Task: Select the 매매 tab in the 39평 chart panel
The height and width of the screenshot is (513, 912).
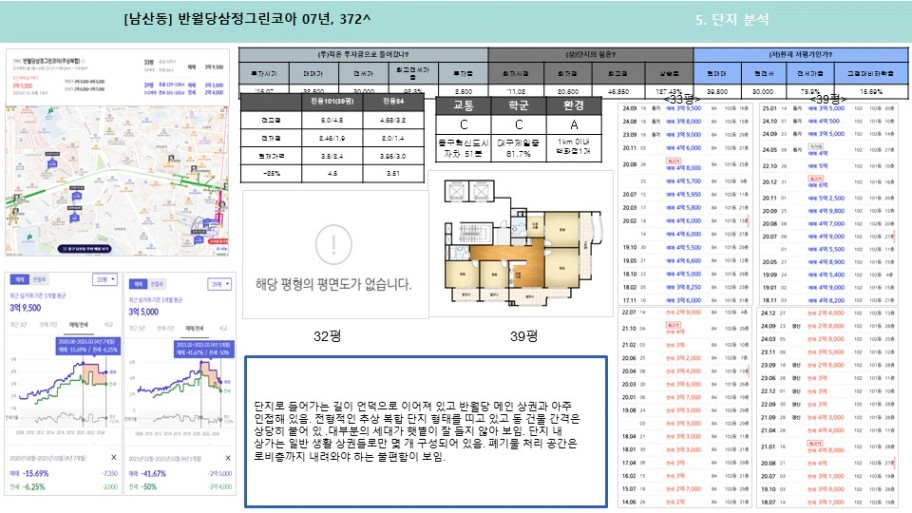Action: 138,284
